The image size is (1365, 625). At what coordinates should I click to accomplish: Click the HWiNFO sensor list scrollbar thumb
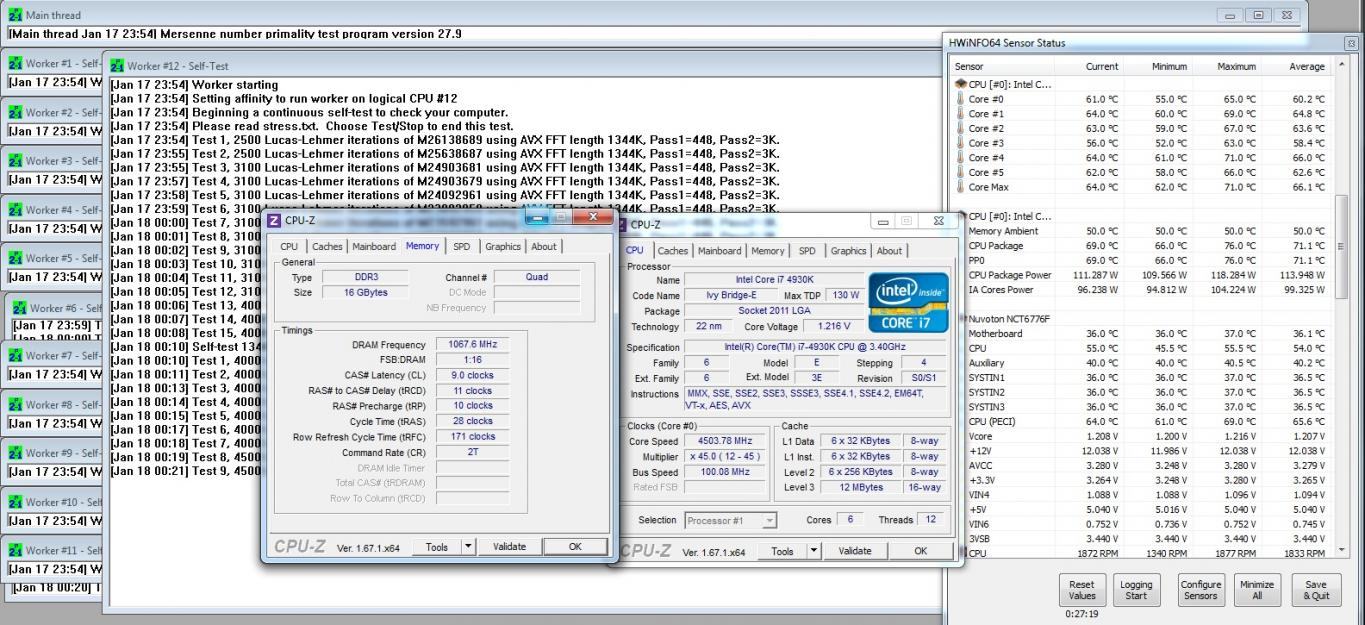pos(1342,246)
